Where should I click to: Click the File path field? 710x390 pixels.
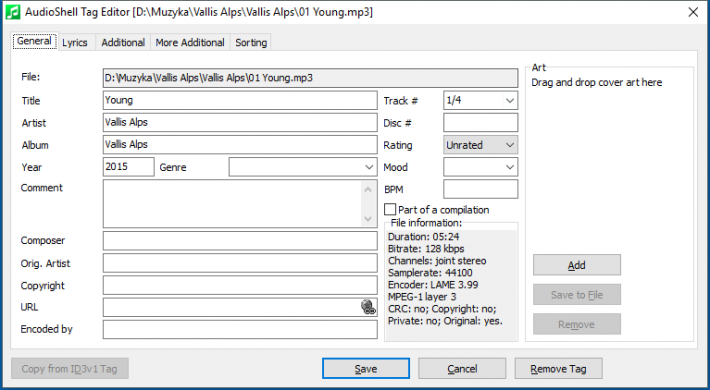click(310, 78)
